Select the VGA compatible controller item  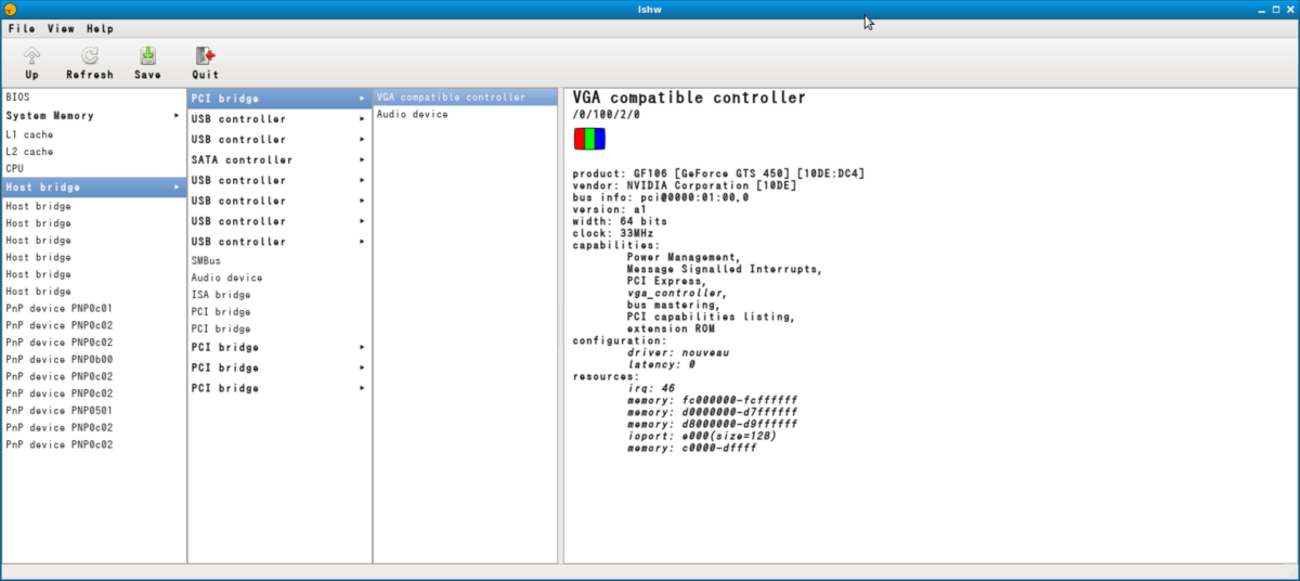click(x=451, y=98)
